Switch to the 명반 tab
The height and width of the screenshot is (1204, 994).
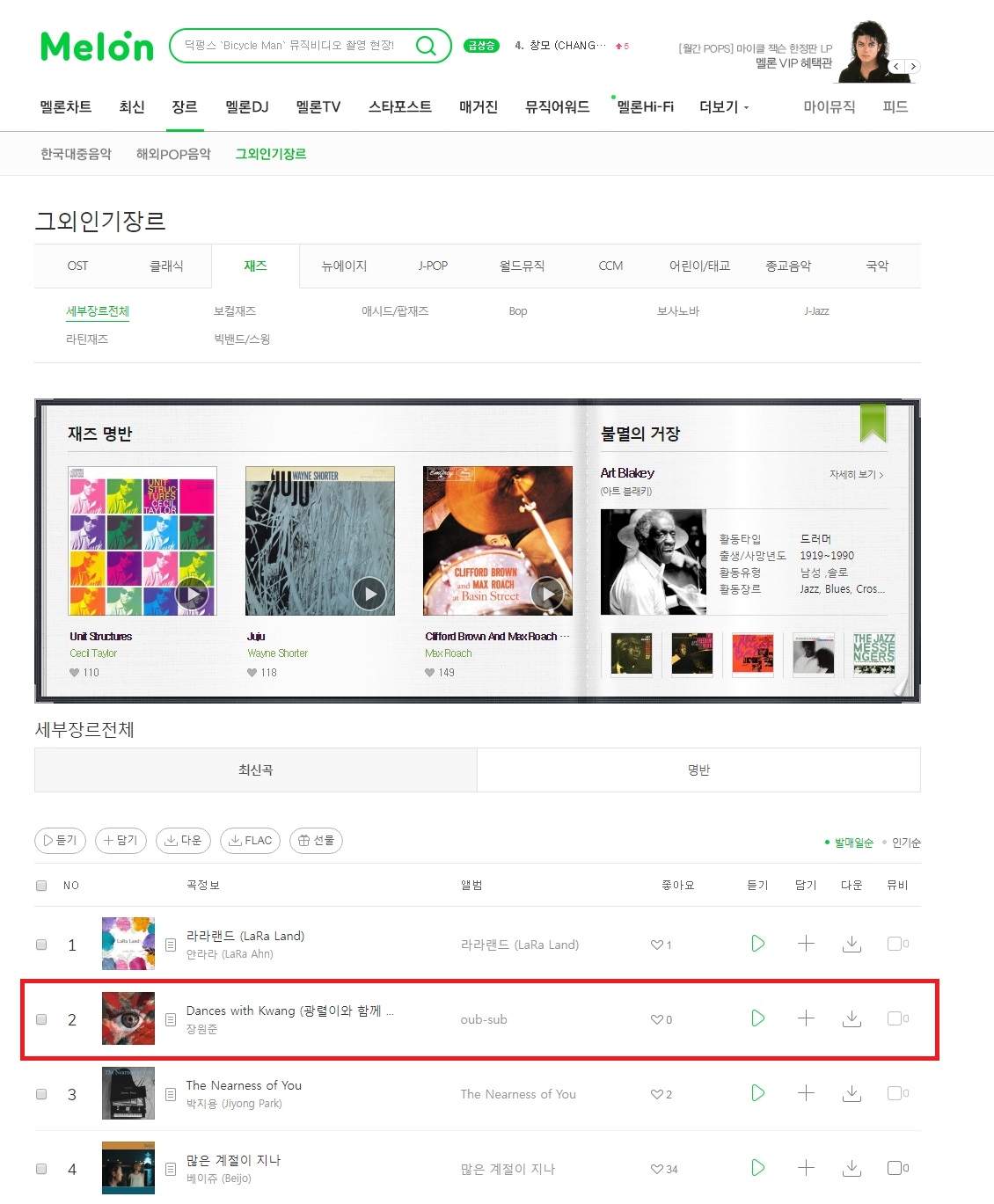point(698,770)
